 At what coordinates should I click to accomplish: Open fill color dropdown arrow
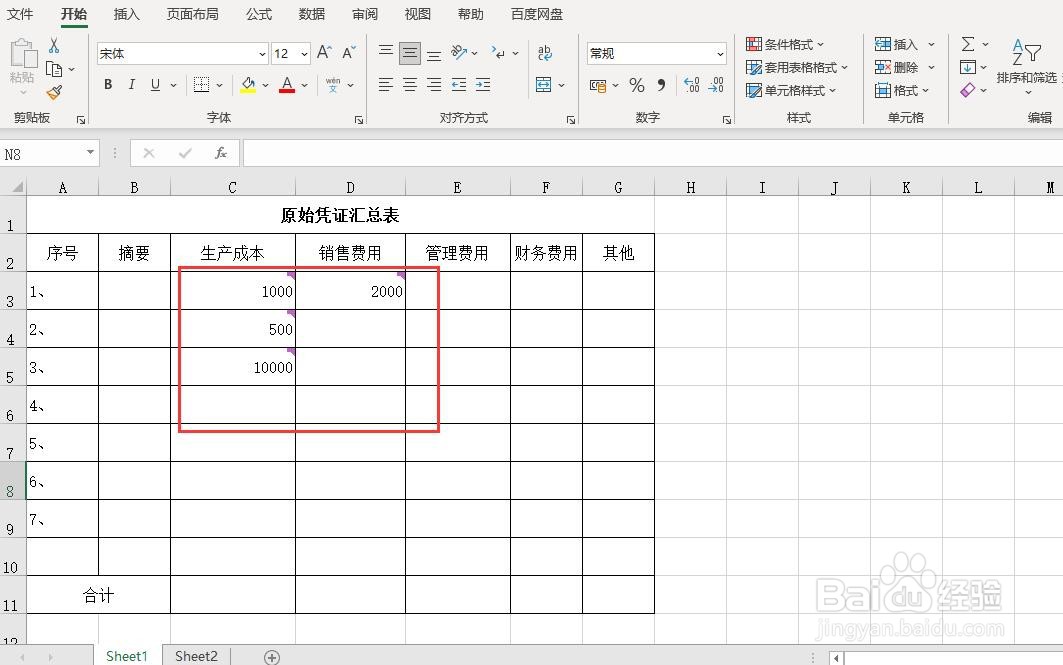[265, 85]
